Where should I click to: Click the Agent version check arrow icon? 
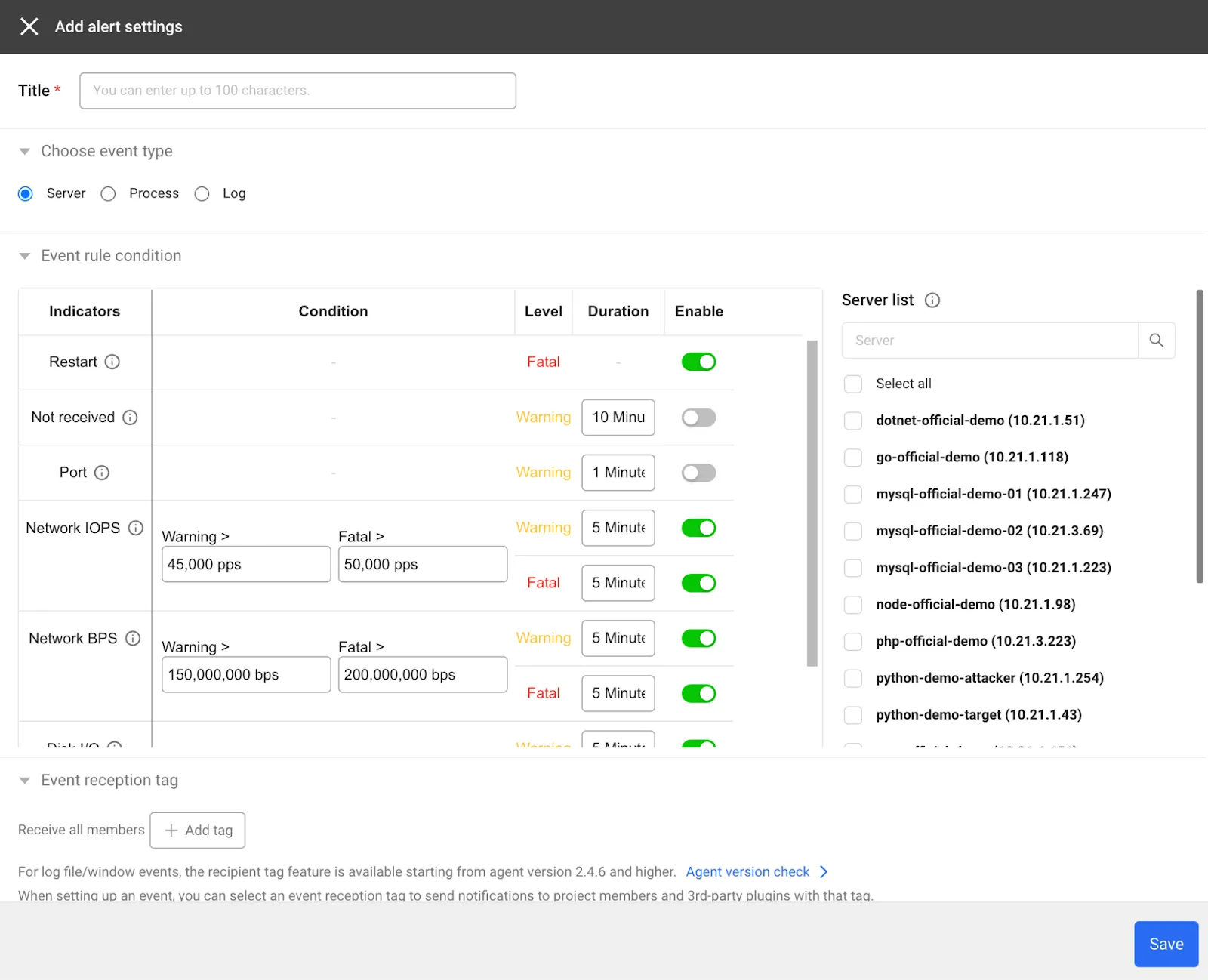pos(824,872)
